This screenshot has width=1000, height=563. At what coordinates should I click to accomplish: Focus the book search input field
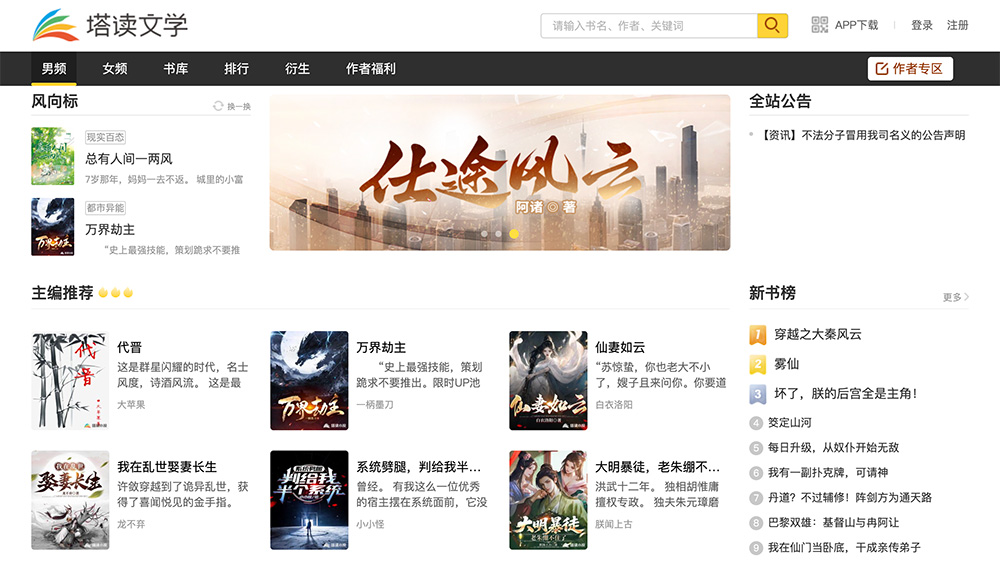(648, 25)
